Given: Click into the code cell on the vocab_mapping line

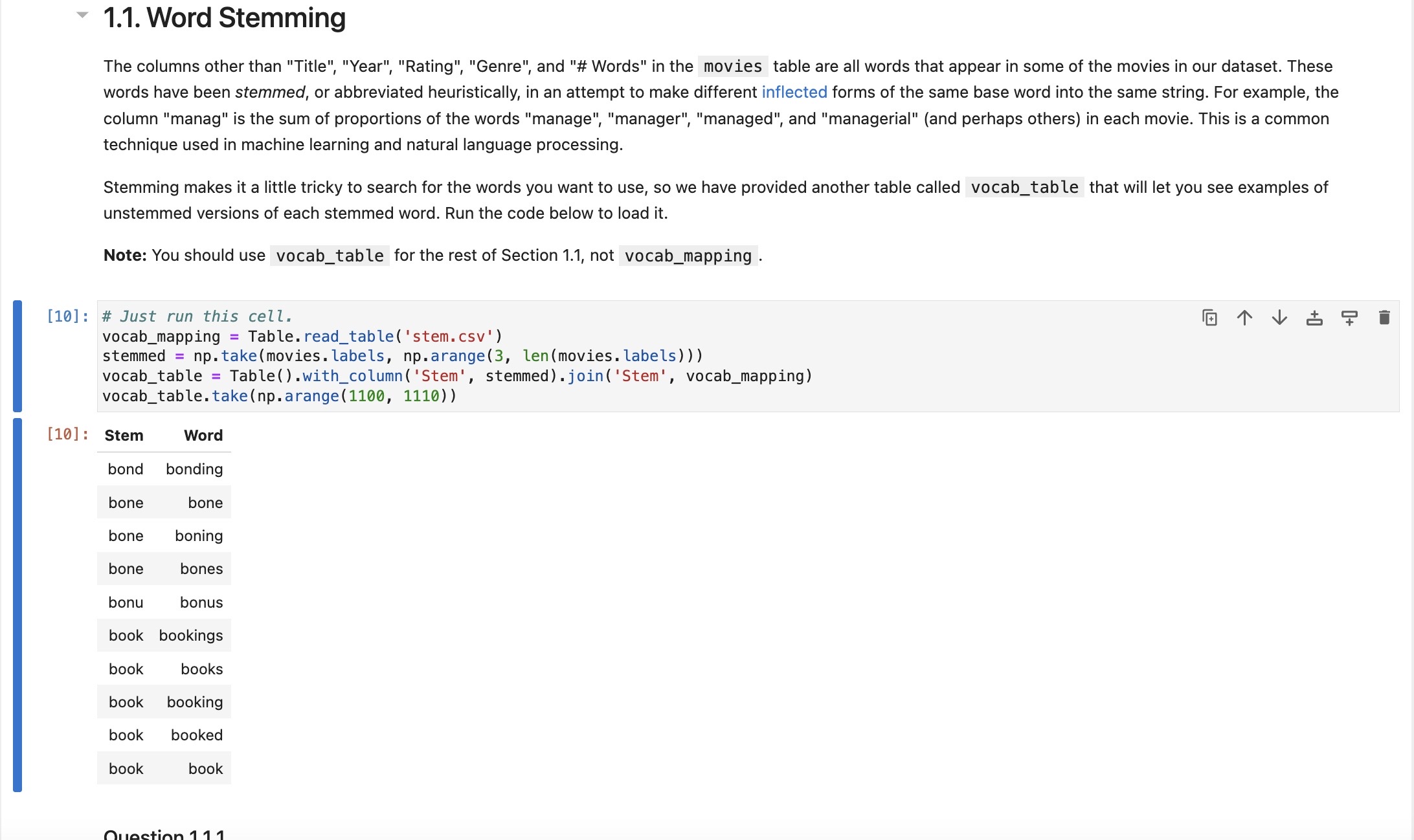Looking at the screenshot, I should point(302,337).
